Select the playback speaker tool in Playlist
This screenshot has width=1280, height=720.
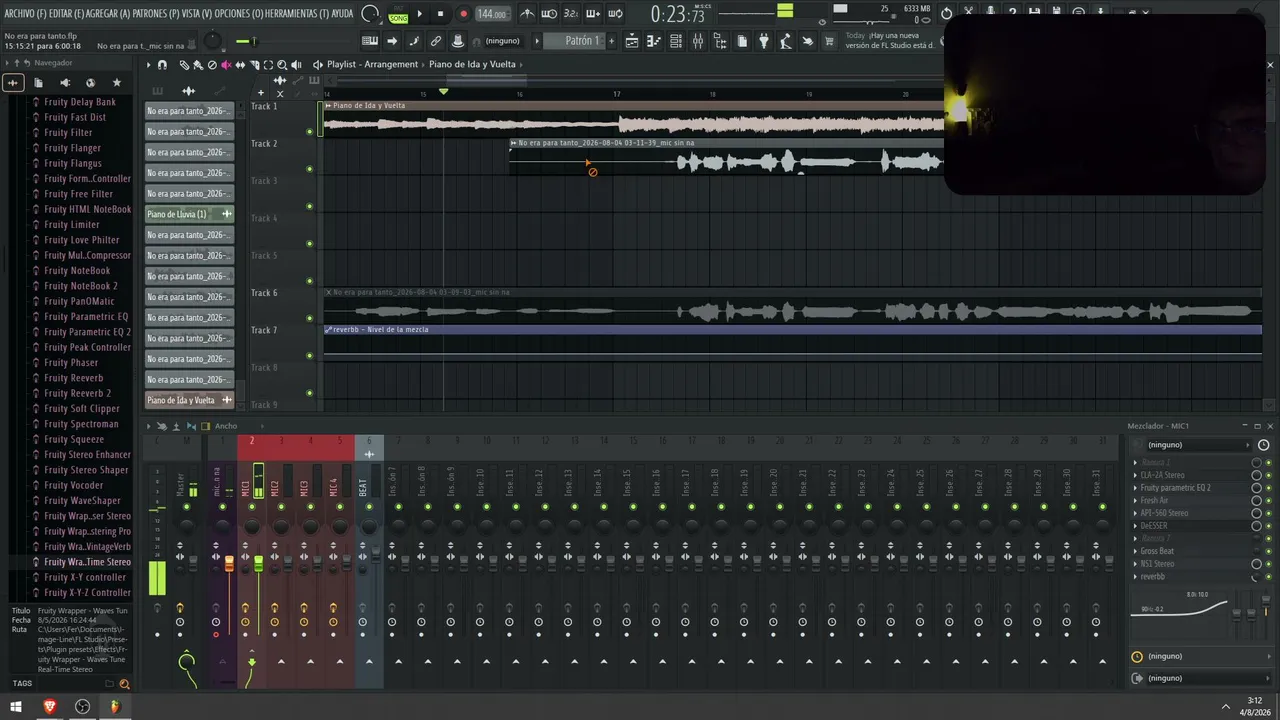click(296, 65)
